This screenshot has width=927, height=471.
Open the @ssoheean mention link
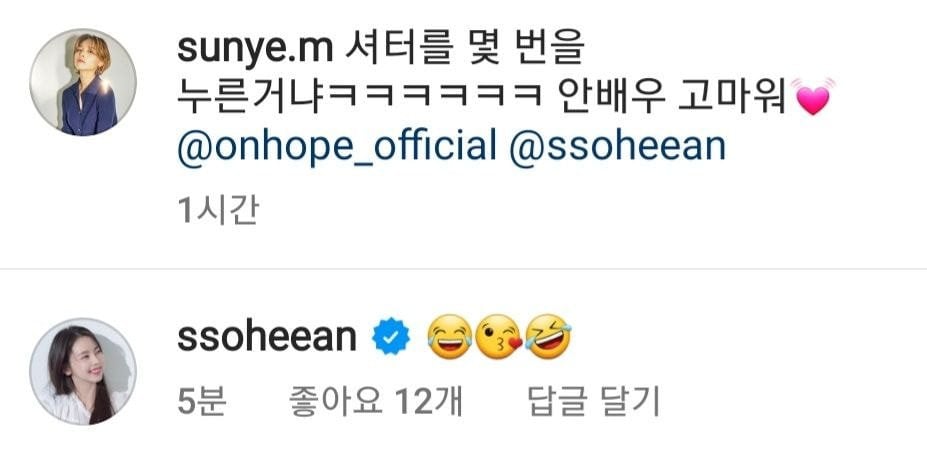[x=617, y=146]
